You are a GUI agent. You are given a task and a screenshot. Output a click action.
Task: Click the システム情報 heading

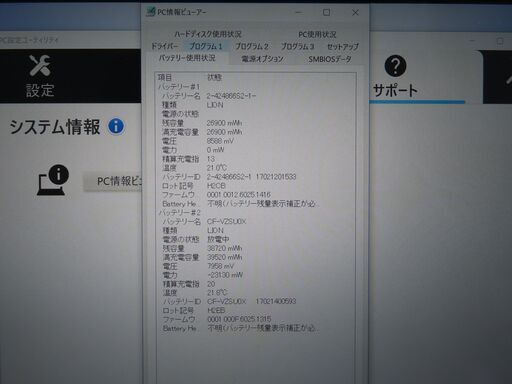[x=55, y=127]
